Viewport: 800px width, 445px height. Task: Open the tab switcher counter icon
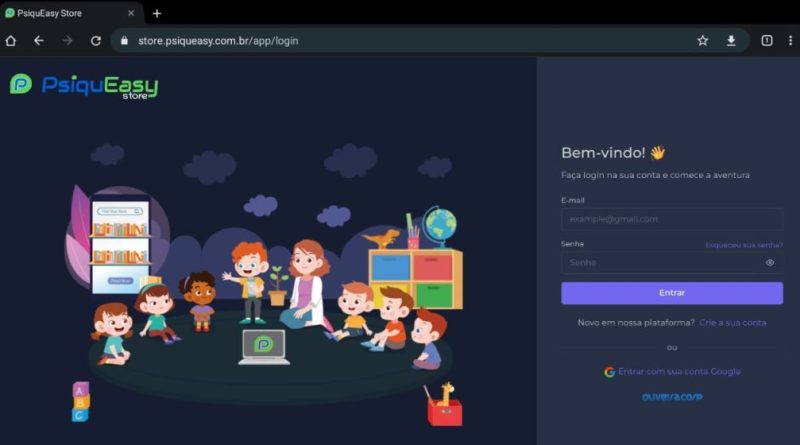click(x=766, y=41)
